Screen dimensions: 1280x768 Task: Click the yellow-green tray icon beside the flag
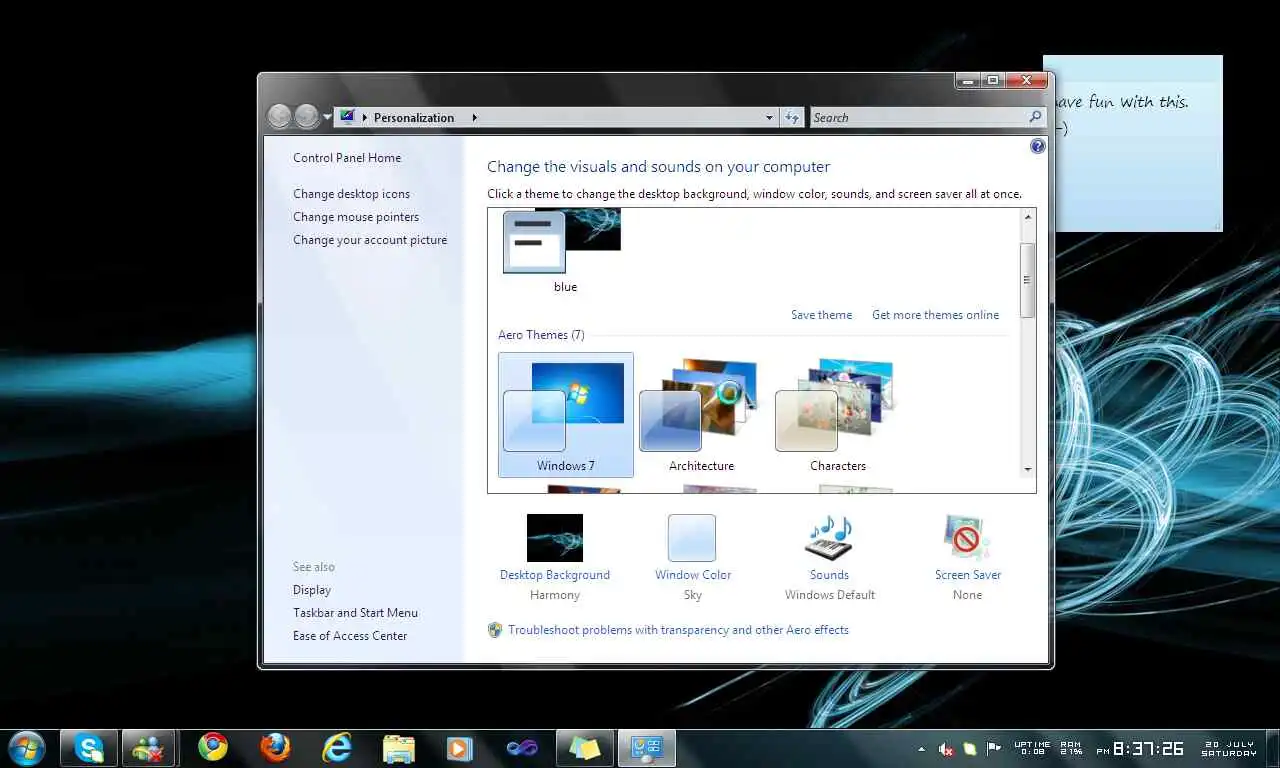coord(970,748)
